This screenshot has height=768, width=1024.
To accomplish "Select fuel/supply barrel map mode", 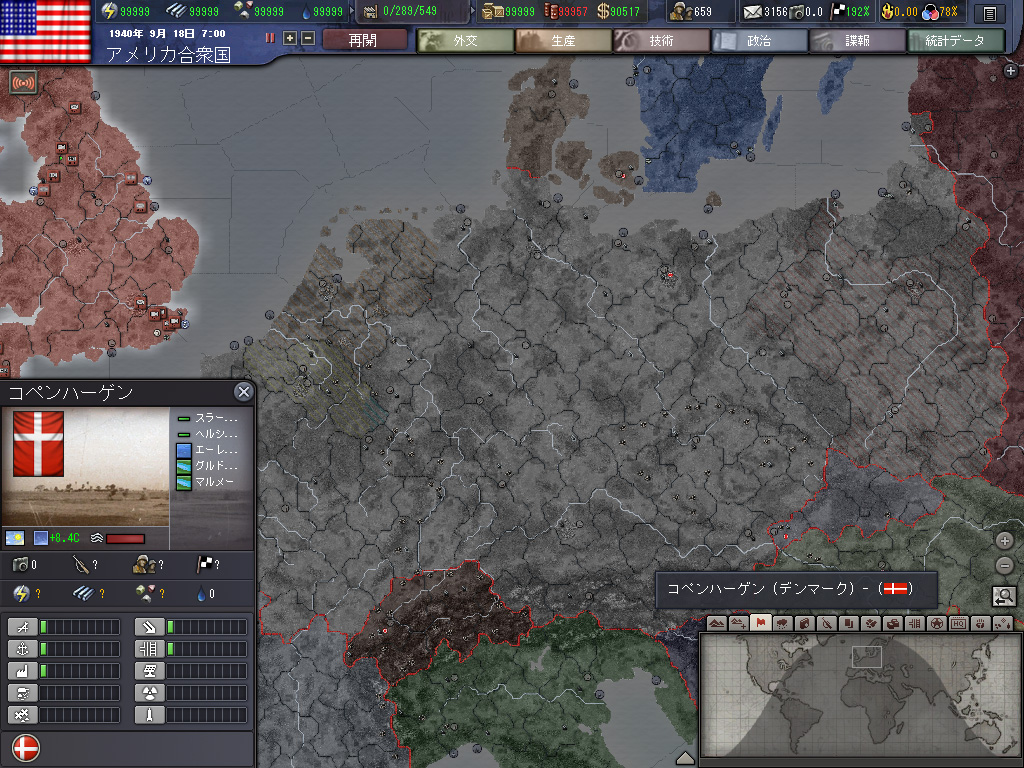I will pyautogui.click(x=805, y=623).
